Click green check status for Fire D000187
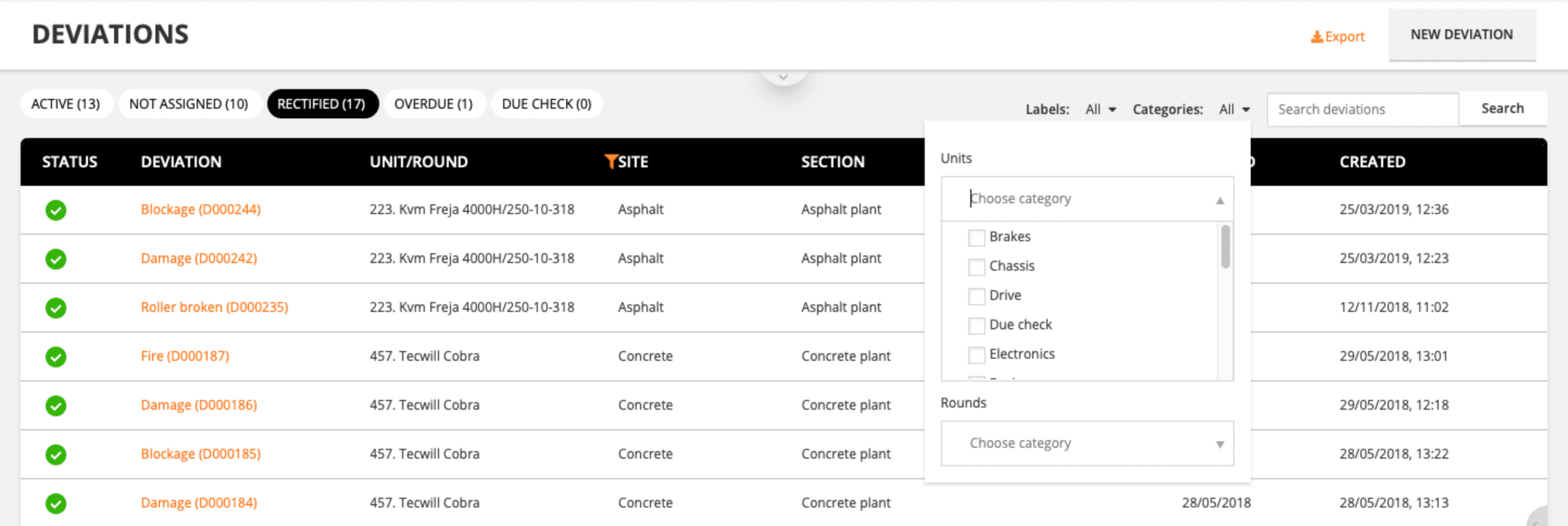Screen dimensions: 1568x526 point(56,357)
